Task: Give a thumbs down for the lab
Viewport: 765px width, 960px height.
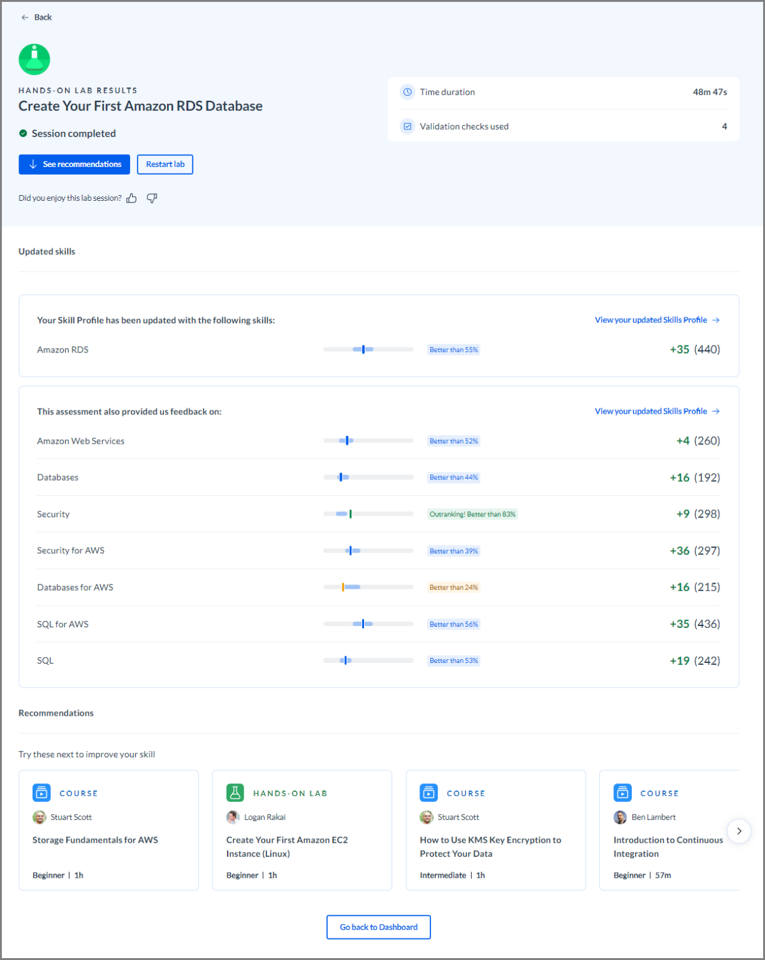Action: coord(152,198)
